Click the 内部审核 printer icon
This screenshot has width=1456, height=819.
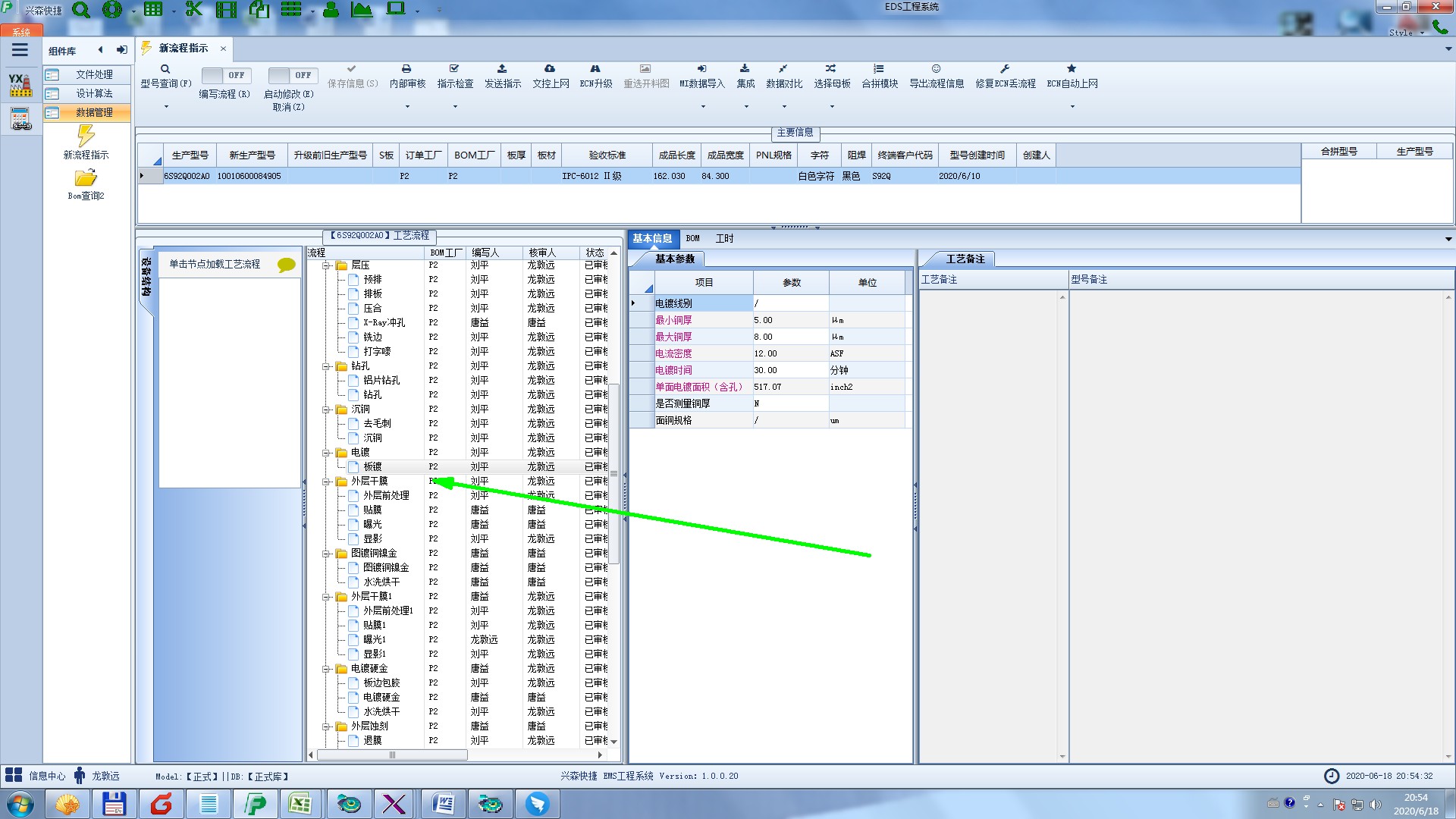pos(406,69)
